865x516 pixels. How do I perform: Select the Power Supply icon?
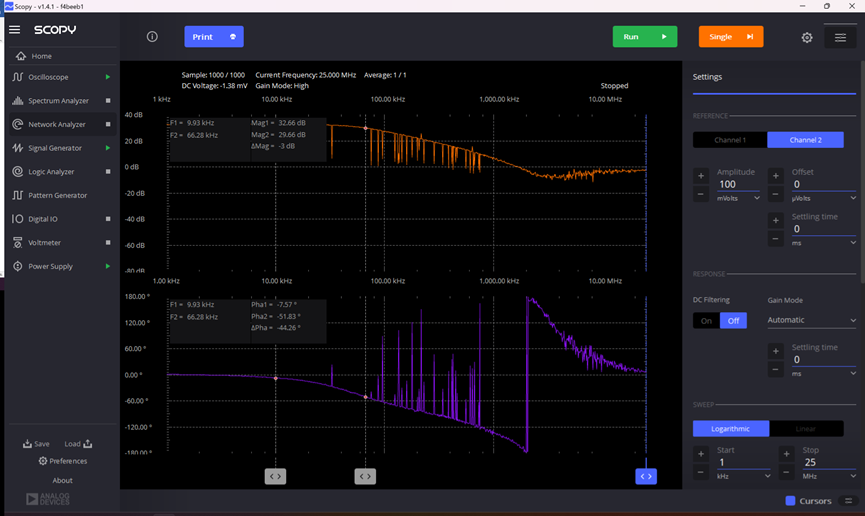tap(18, 267)
